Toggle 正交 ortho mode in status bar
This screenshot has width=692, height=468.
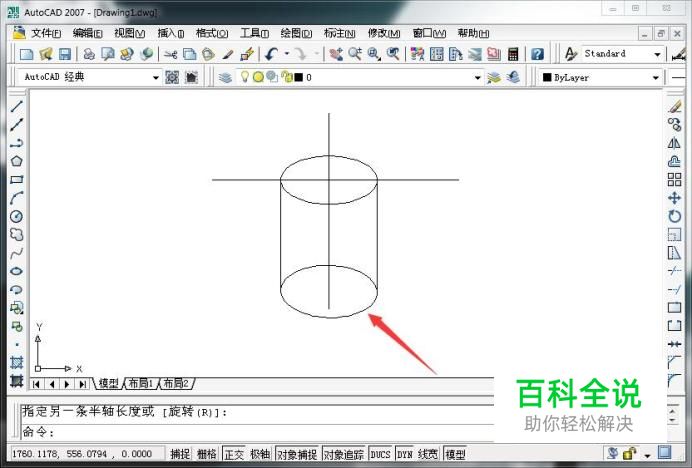[234, 454]
